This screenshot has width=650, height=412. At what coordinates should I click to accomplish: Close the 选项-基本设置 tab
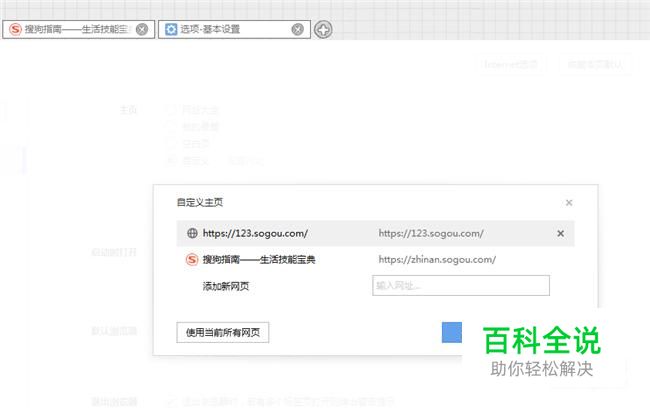coord(298,29)
